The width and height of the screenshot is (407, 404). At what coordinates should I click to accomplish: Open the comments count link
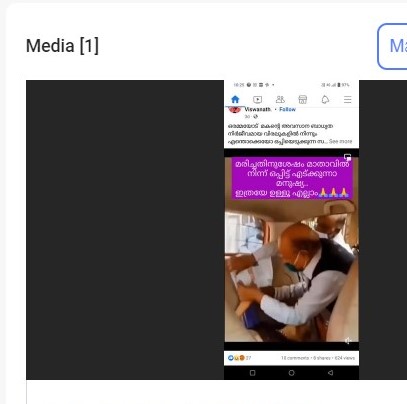tap(295, 358)
